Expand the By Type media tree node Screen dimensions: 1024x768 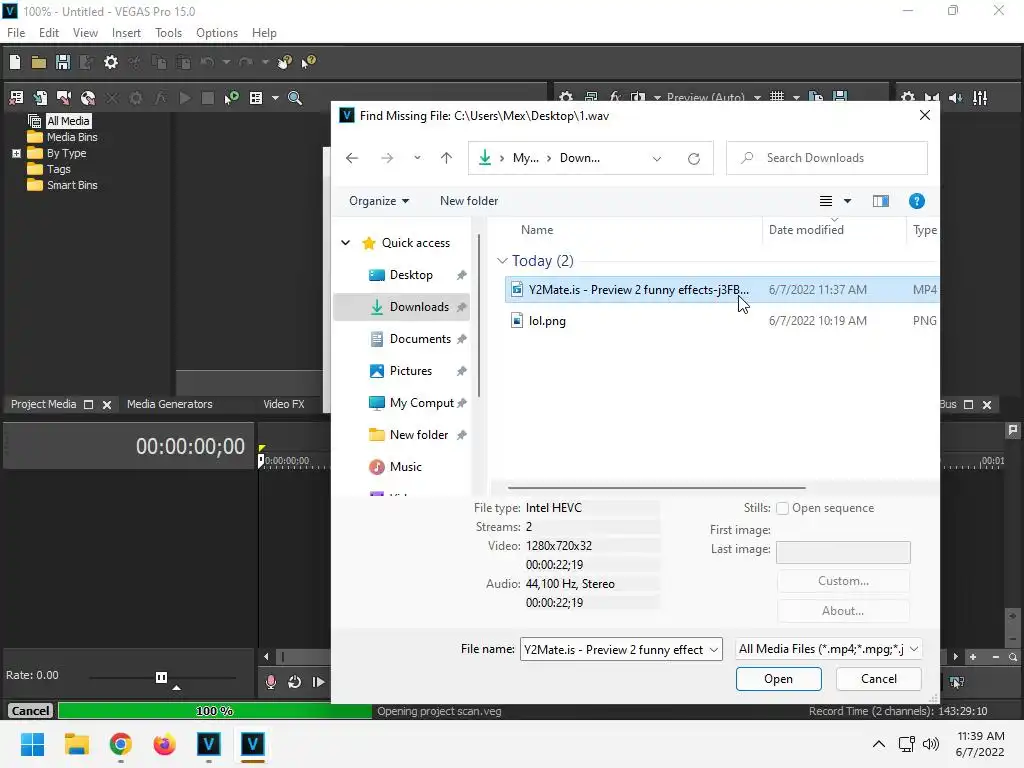tap(16, 153)
